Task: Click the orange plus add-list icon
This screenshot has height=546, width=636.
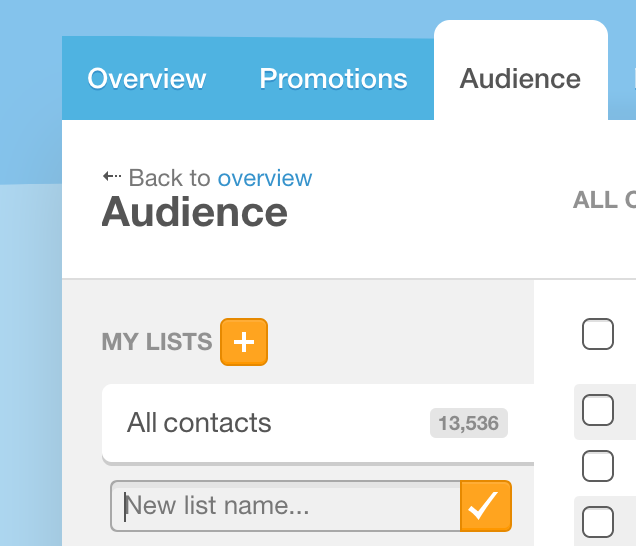Action: point(244,342)
